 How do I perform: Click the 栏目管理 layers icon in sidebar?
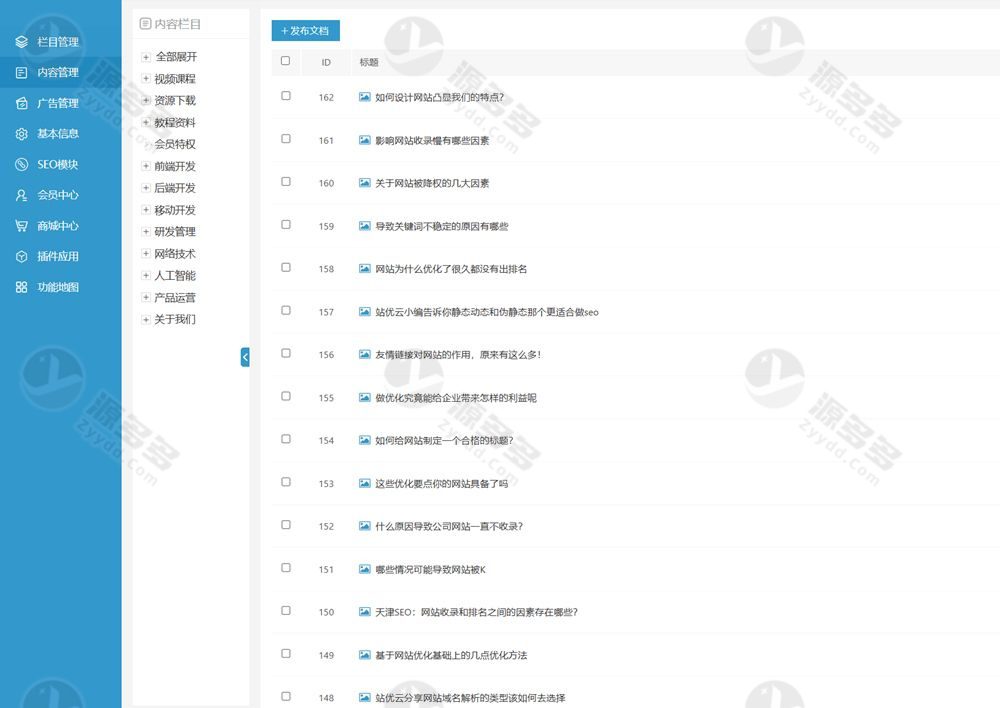pos(21,42)
